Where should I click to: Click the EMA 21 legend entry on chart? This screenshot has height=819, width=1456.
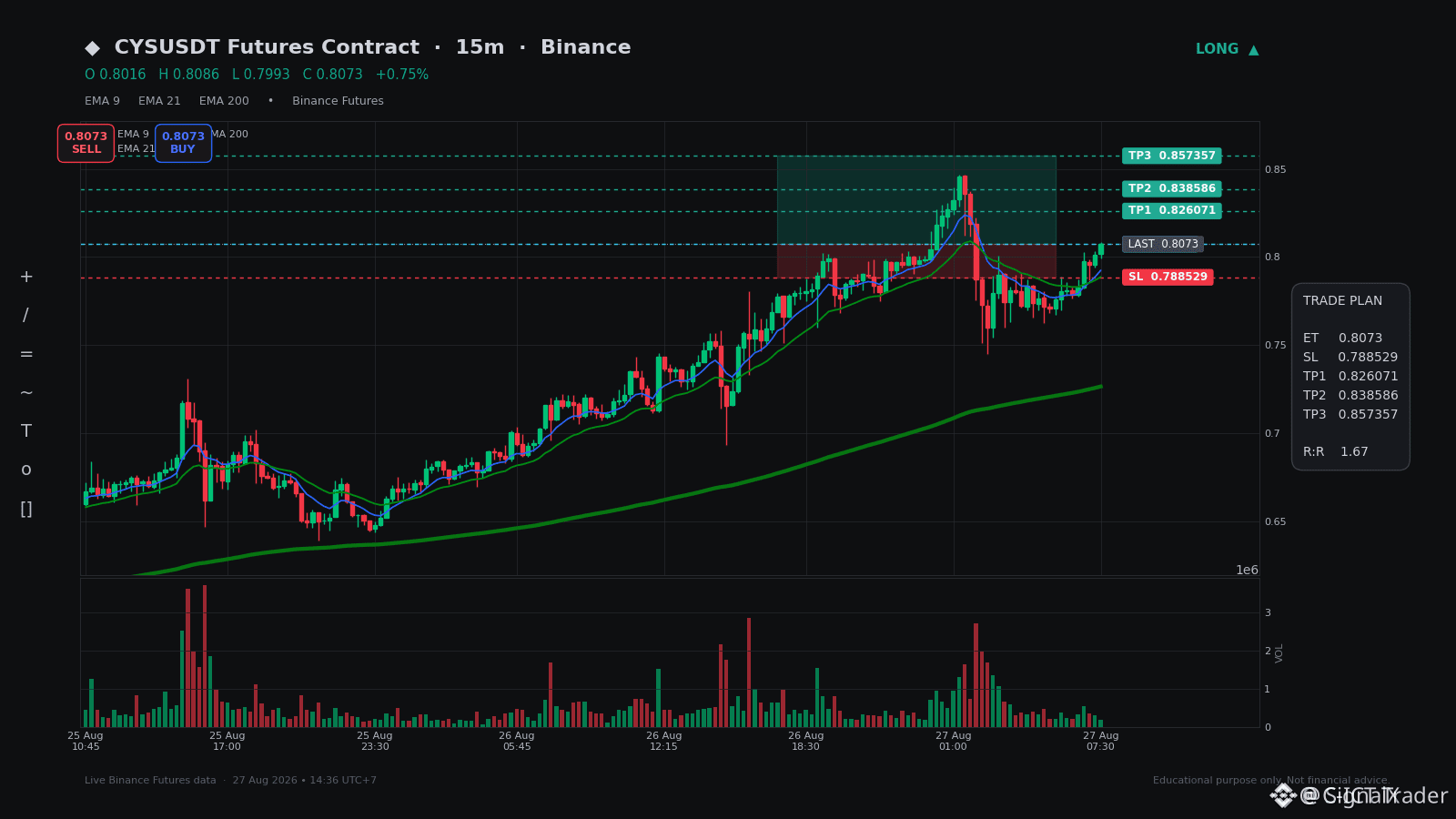coord(136,149)
